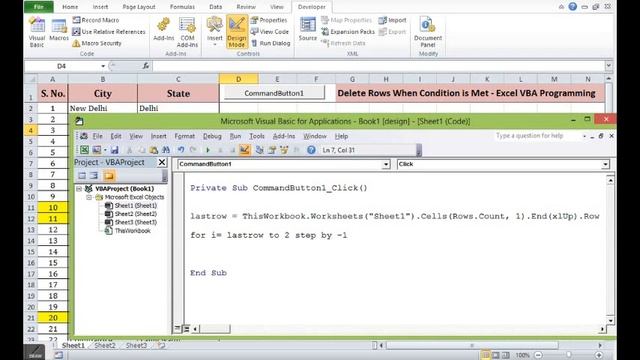The image size is (640, 360).
Task: Switch to the Review ribbon tab
Action: [x=246, y=7]
